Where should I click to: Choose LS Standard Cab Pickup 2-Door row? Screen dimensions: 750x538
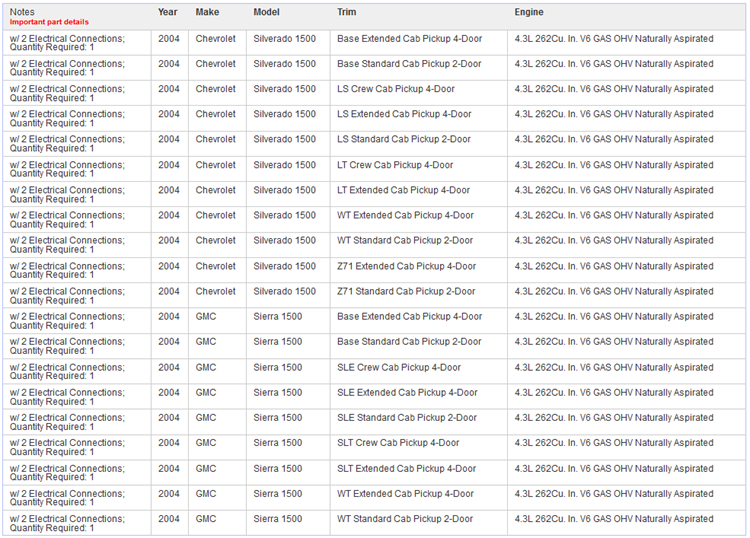(404, 139)
